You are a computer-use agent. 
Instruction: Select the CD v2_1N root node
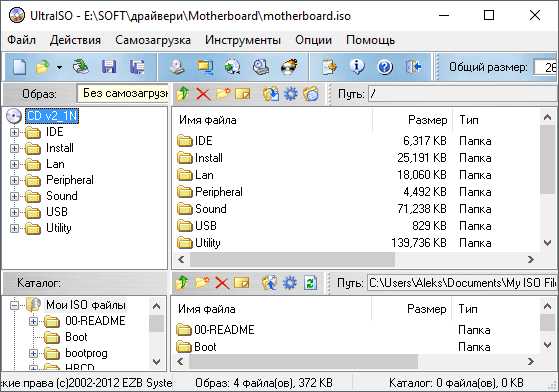(x=52, y=116)
